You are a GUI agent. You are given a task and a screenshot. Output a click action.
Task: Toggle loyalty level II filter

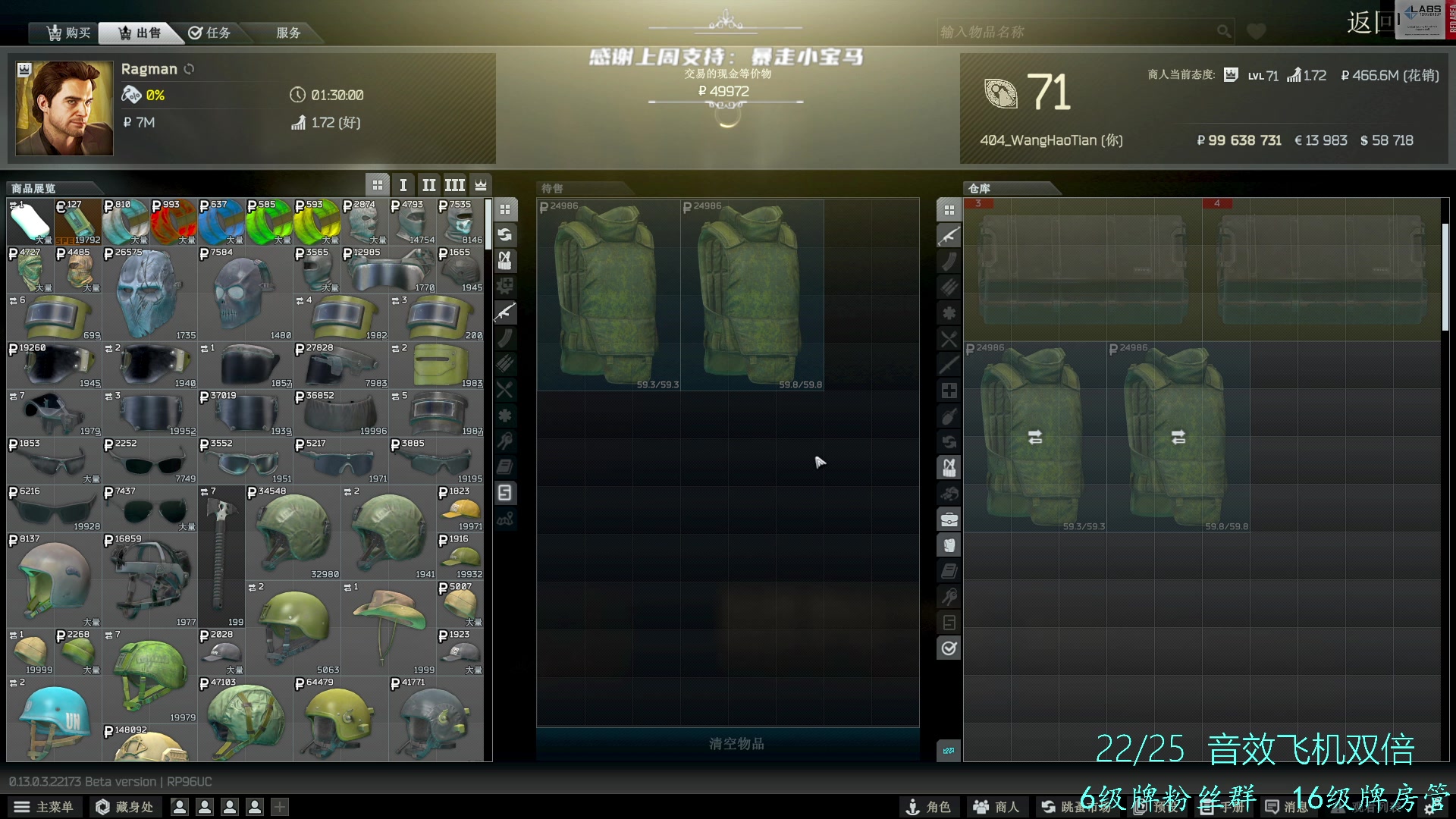(x=429, y=185)
